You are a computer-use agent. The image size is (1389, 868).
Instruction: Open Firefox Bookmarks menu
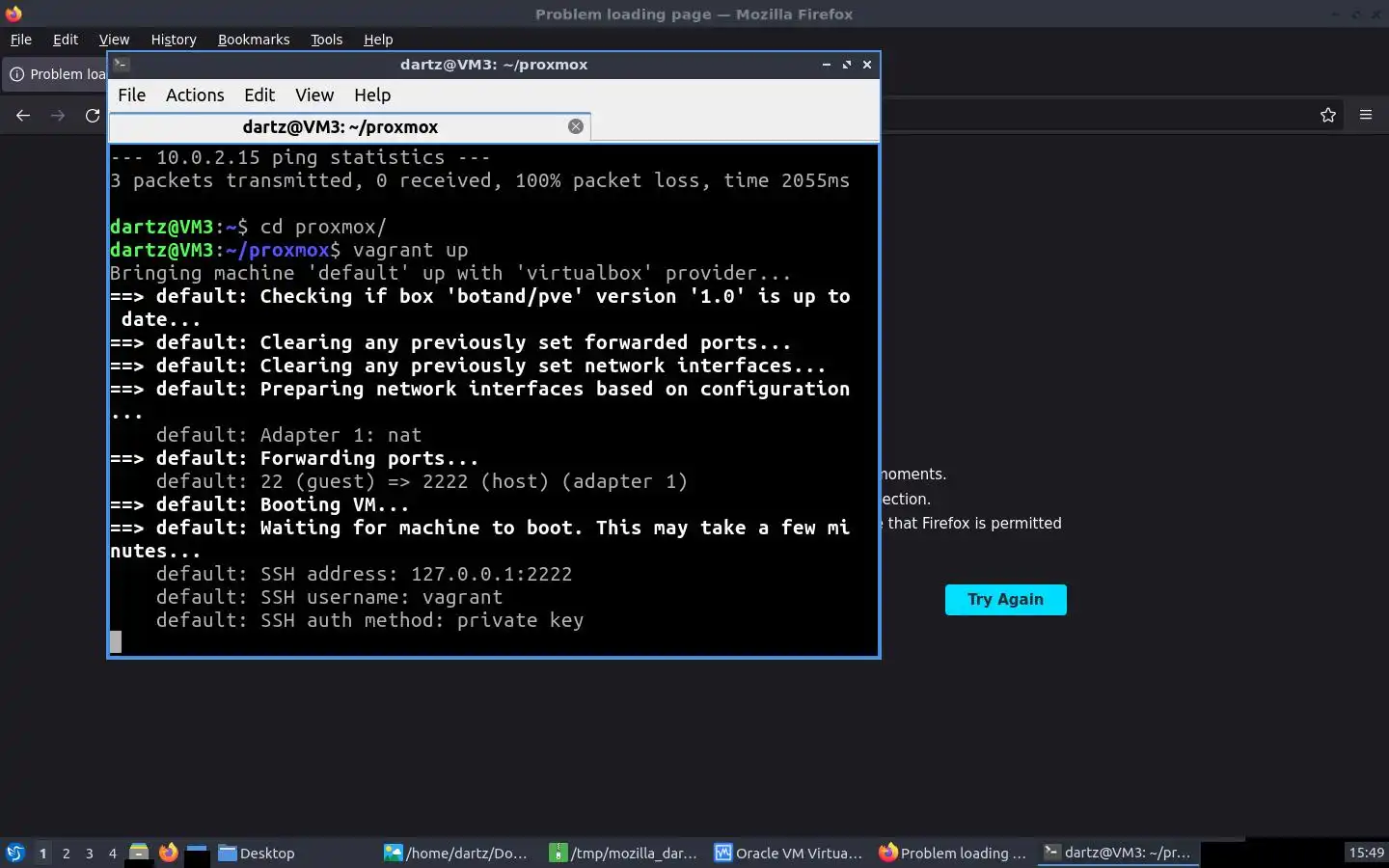(x=254, y=40)
